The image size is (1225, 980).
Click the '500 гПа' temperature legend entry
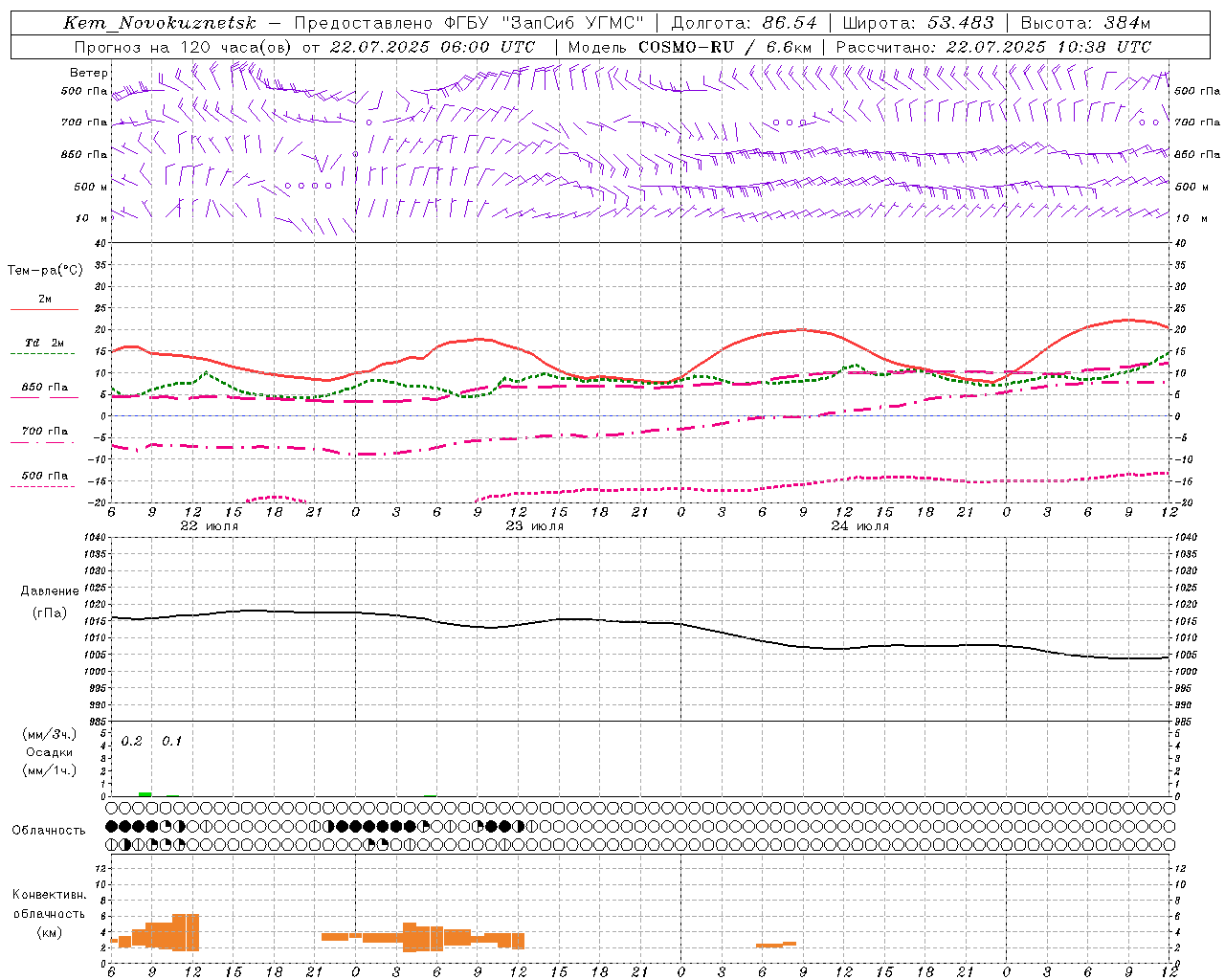click(45, 476)
